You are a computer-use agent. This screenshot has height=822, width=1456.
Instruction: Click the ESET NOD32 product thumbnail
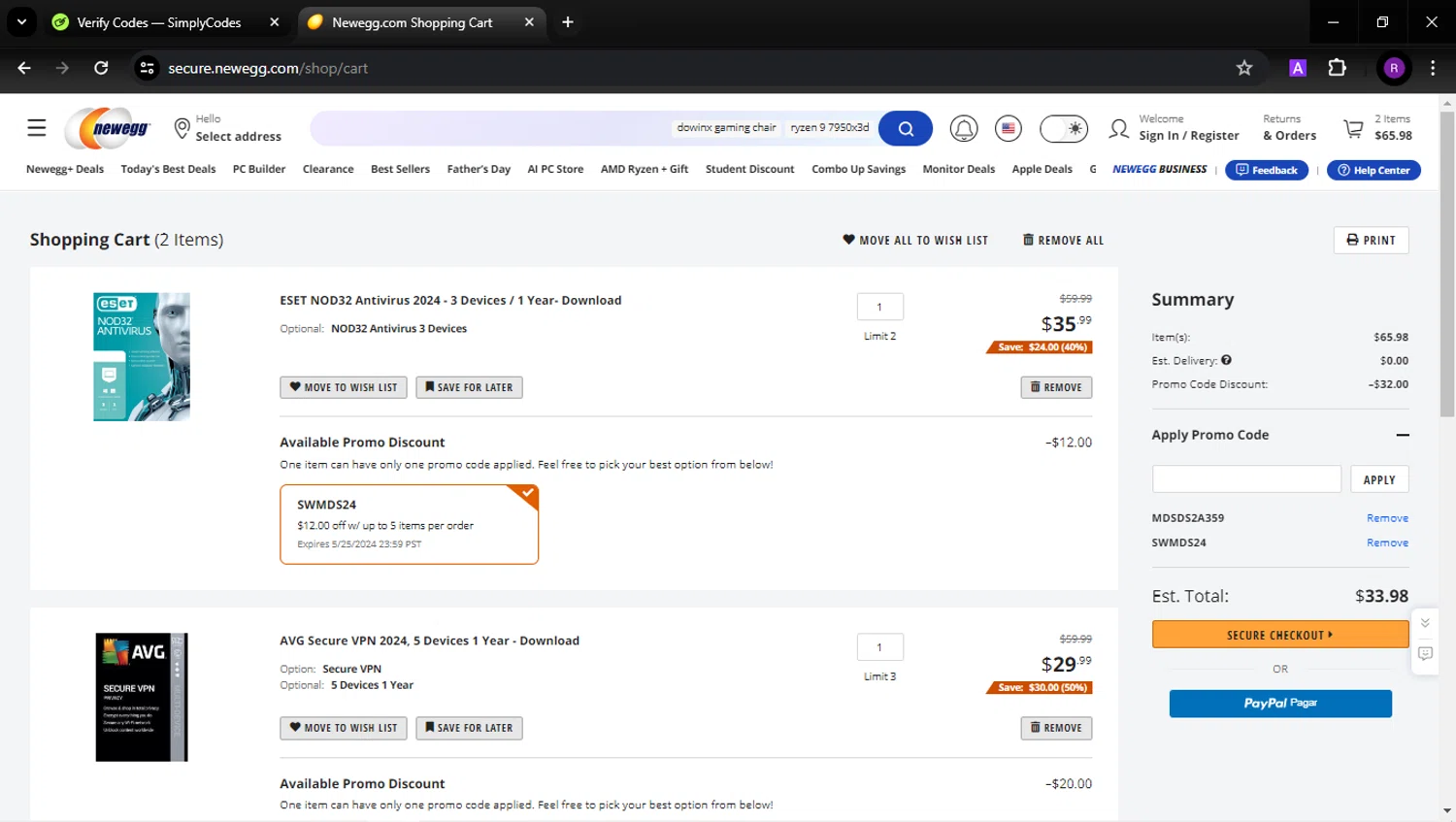pos(142,356)
